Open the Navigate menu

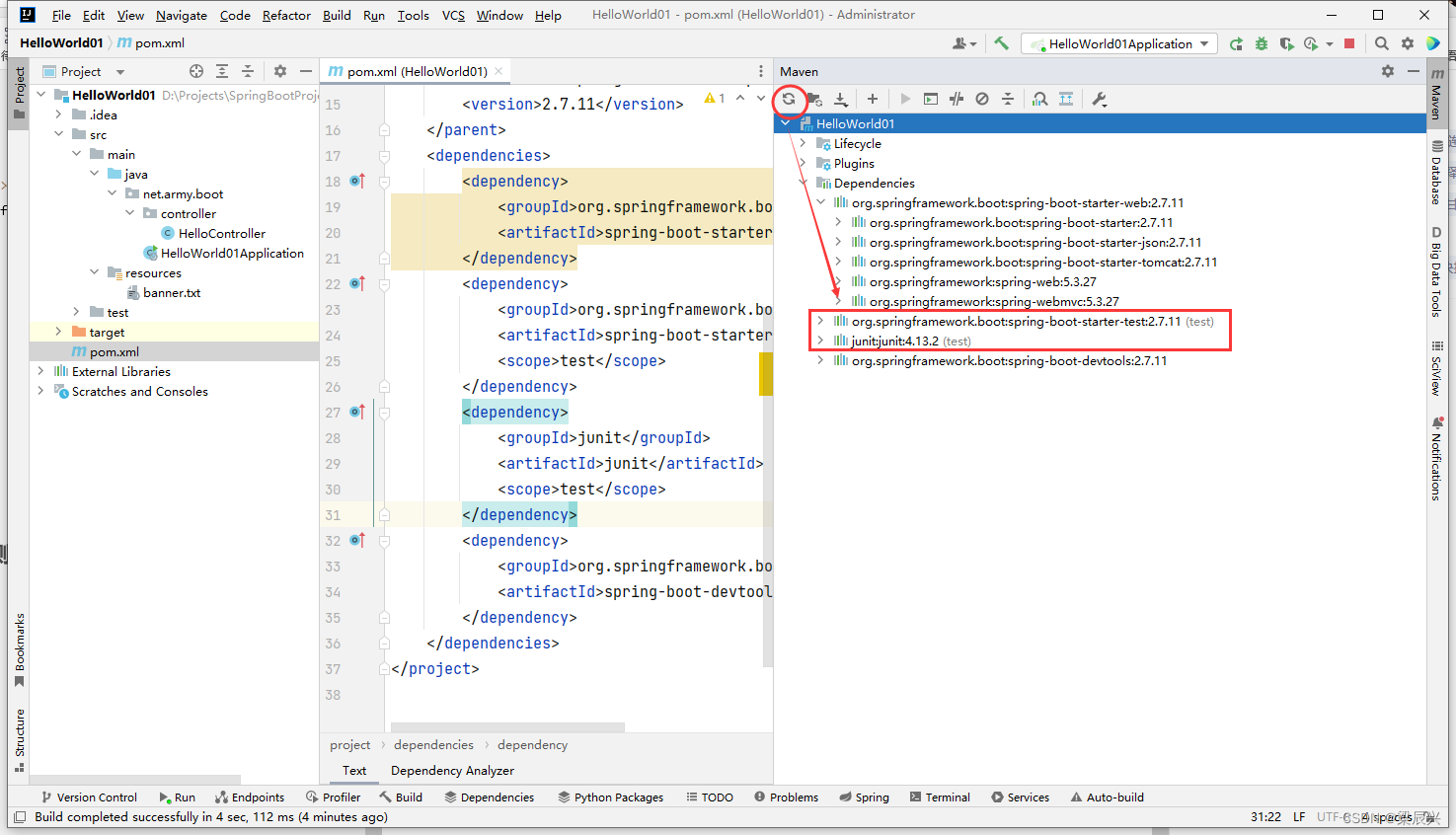[182, 15]
